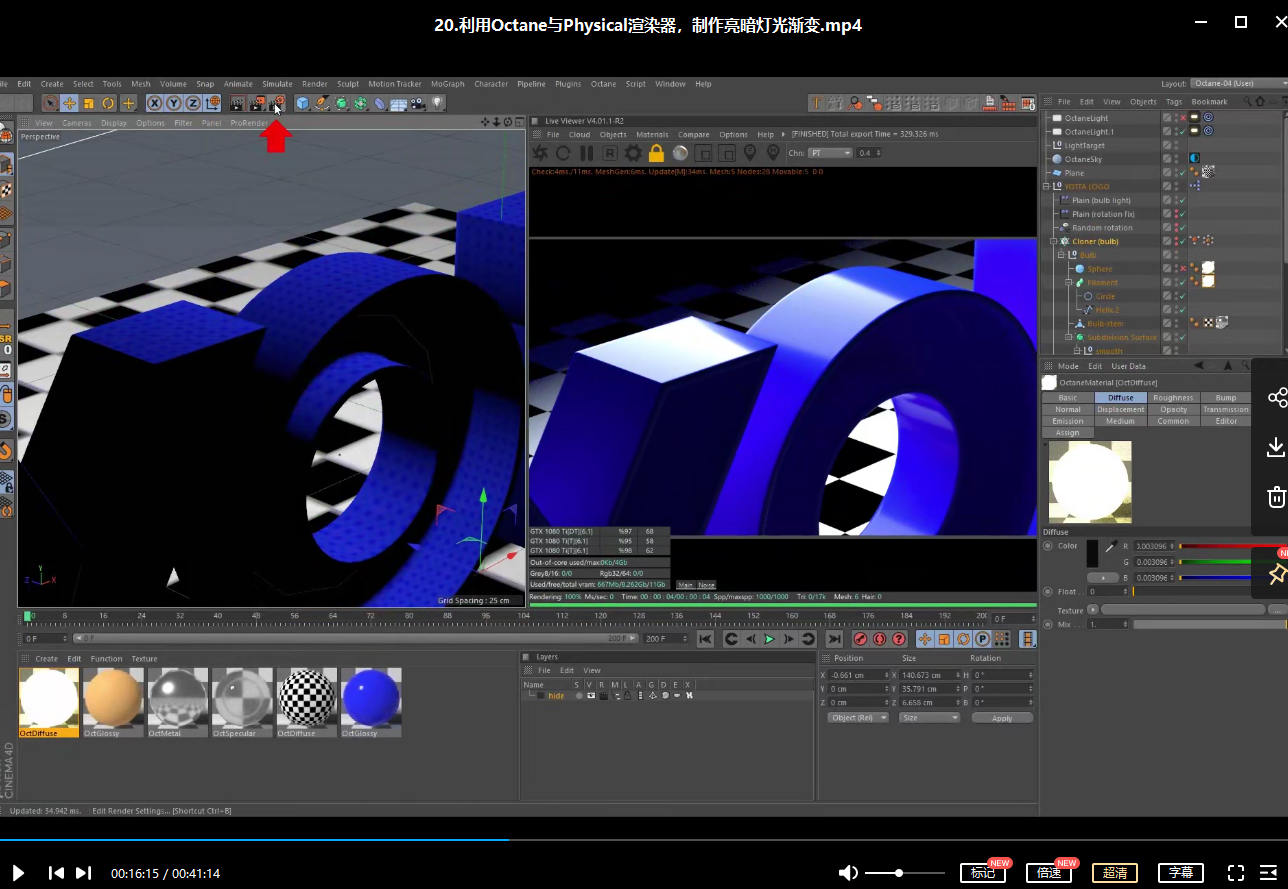The height and width of the screenshot is (889, 1288).
Task: Toggle X axis lock button
Action: click(x=155, y=103)
